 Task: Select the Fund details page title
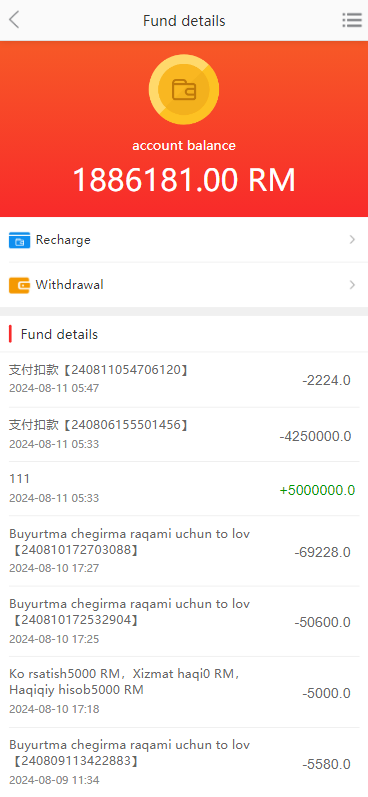point(184,21)
